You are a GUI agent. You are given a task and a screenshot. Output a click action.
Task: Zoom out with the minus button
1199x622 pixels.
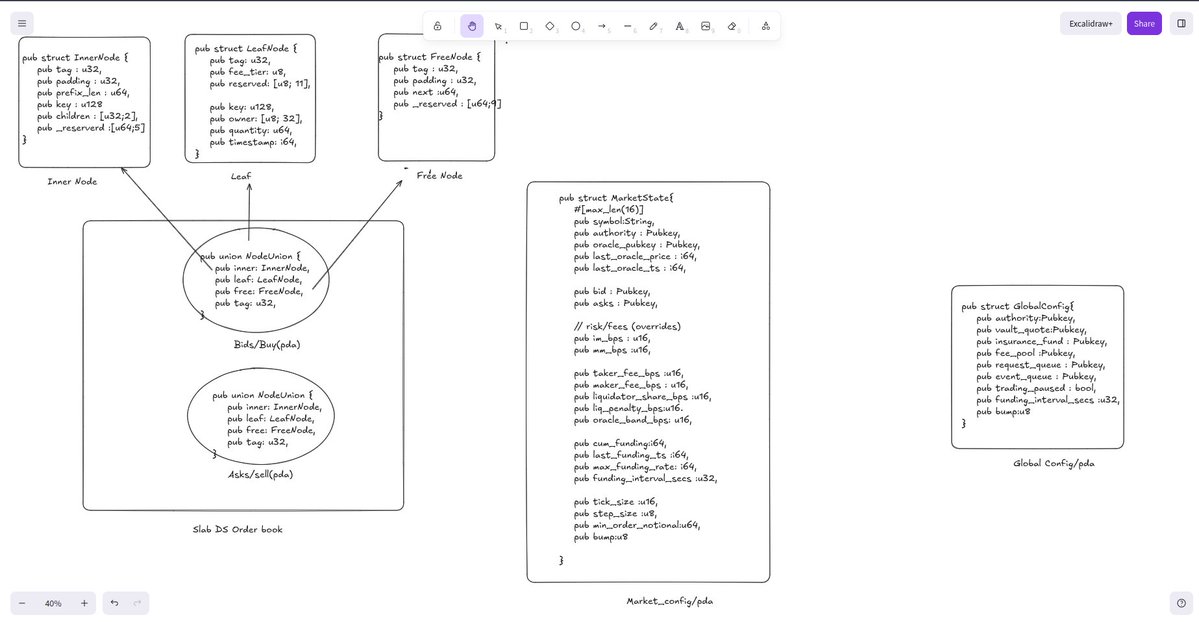22,604
